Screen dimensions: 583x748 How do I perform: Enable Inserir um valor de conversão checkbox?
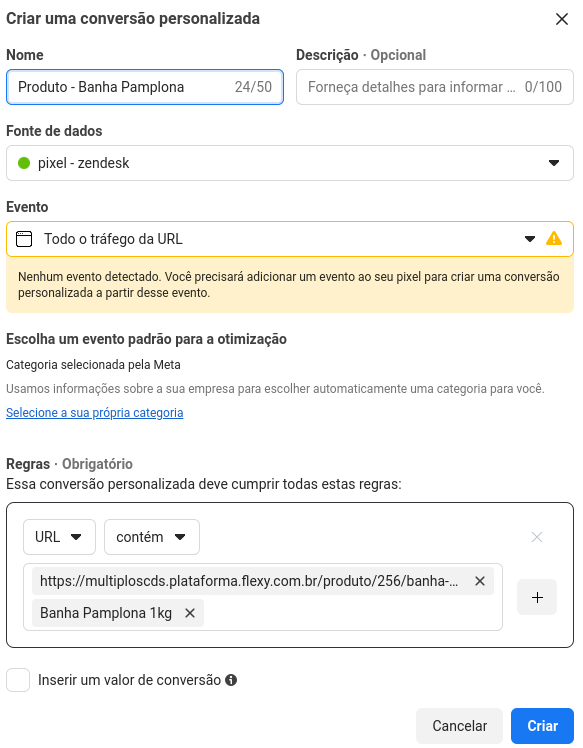(x=18, y=680)
